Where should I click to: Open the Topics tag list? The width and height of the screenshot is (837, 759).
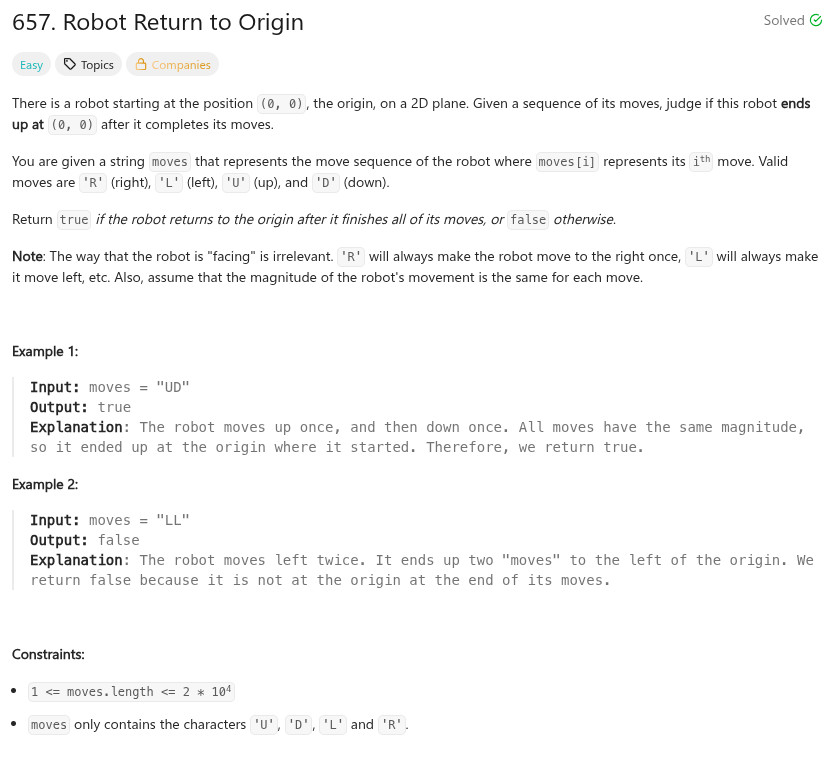[88, 65]
